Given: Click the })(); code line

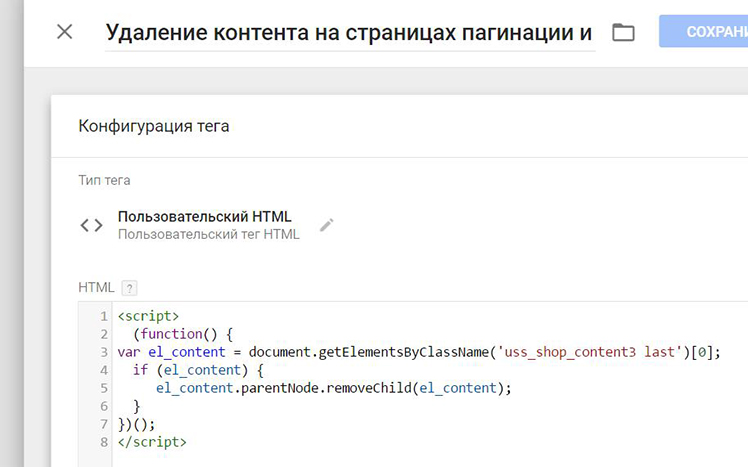Looking at the screenshot, I should (136, 424).
